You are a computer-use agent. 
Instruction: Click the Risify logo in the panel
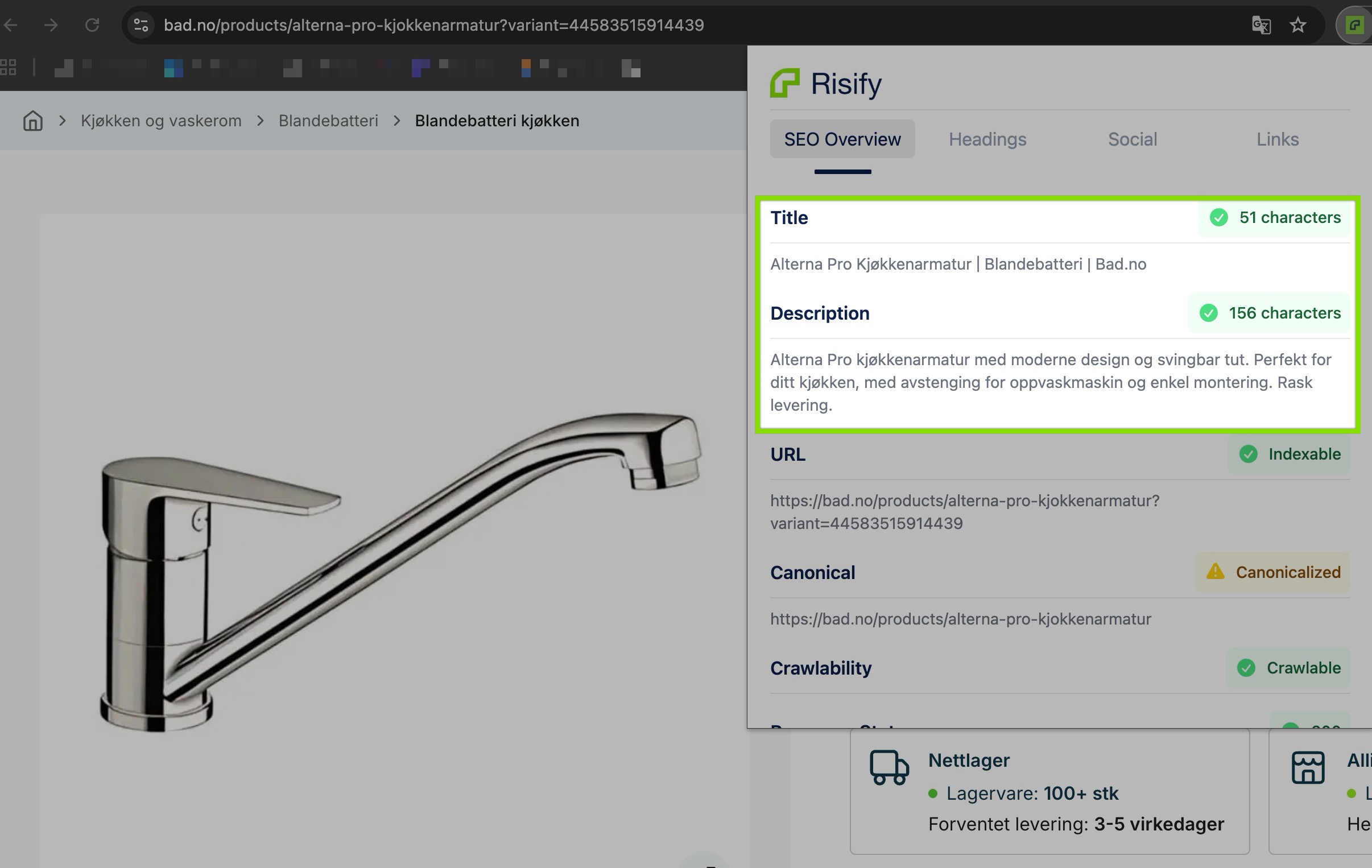click(x=826, y=83)
